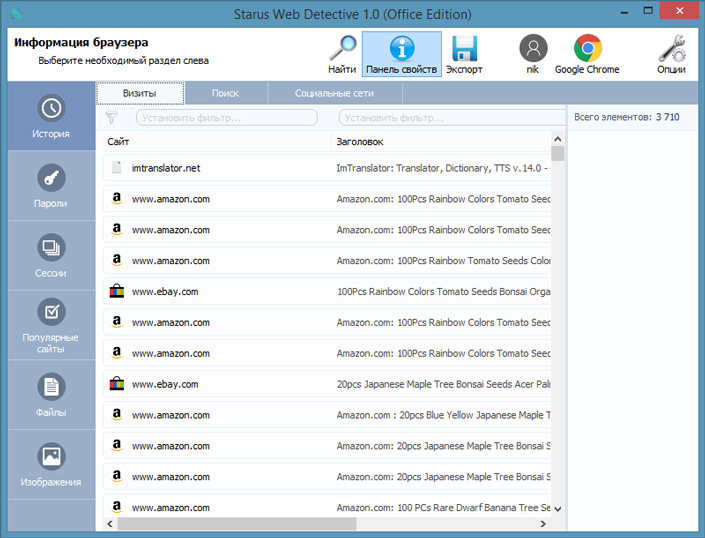Open Опции settings wrench
The image size is (705, 538).
point(671,54)
